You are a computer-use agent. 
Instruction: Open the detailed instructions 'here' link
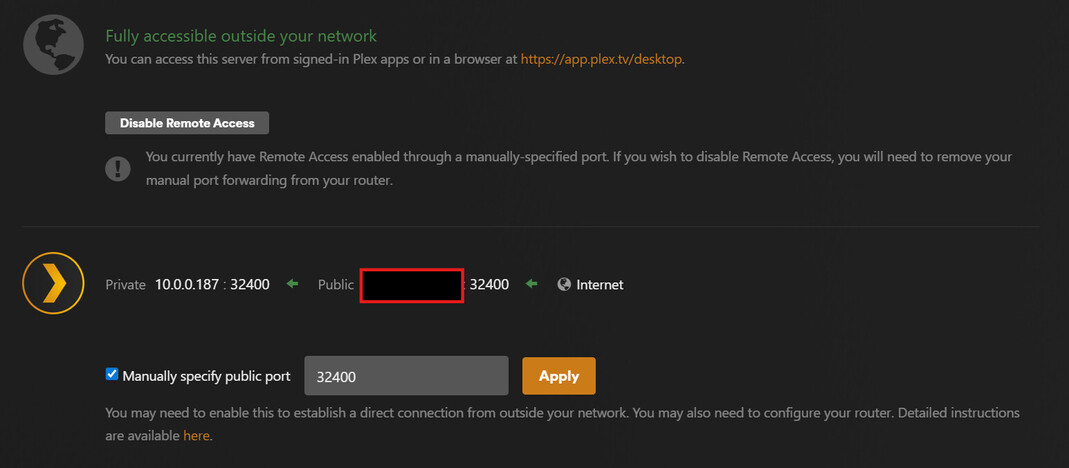click(x=196, y=436)
